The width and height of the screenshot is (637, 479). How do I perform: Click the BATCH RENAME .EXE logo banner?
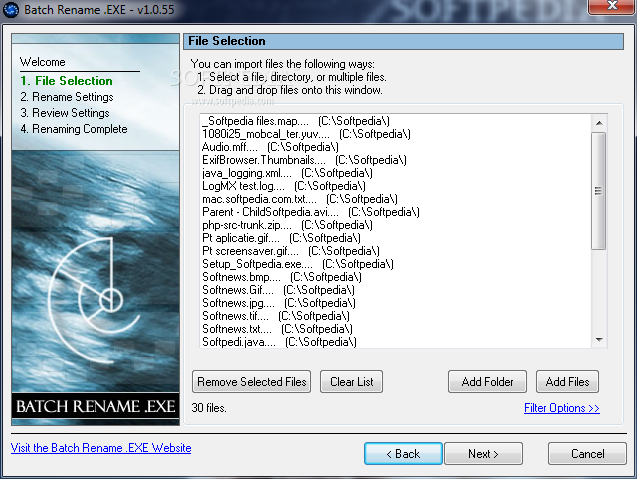pos(95,406)
